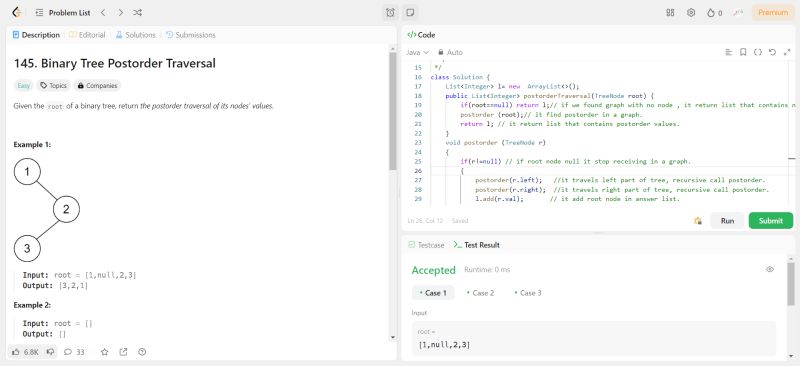Click the green Submit button
The height and width of the screenshot is (366, 800).
pos(770,221)
